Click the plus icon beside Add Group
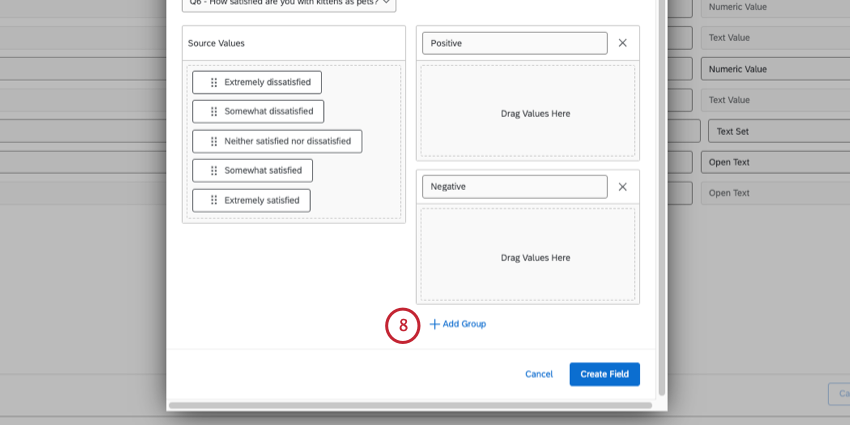This screenshot has height=425, width=850. (434, 324)
